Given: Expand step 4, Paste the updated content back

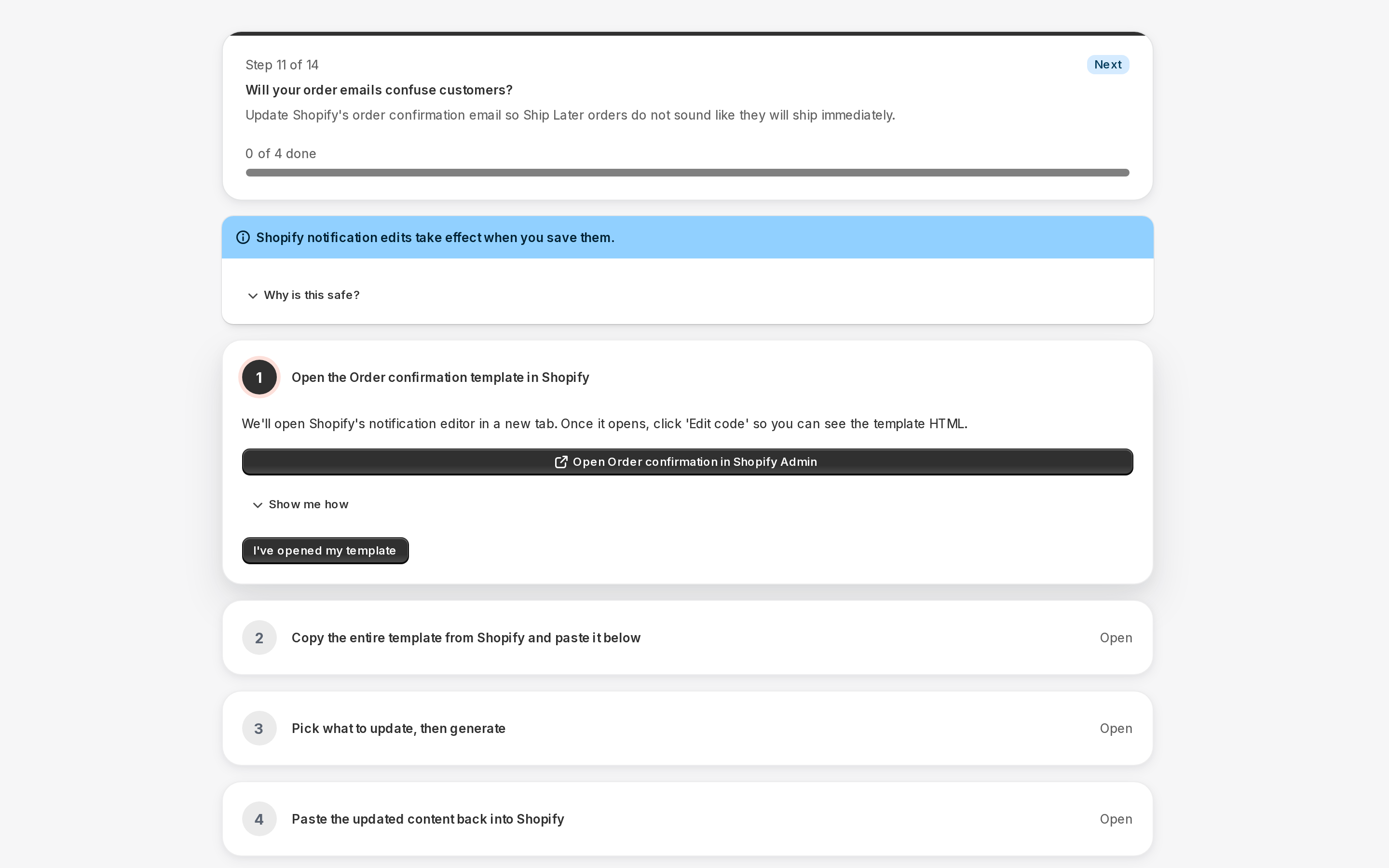Looking at the screenshot, I should tap(687, 819).
